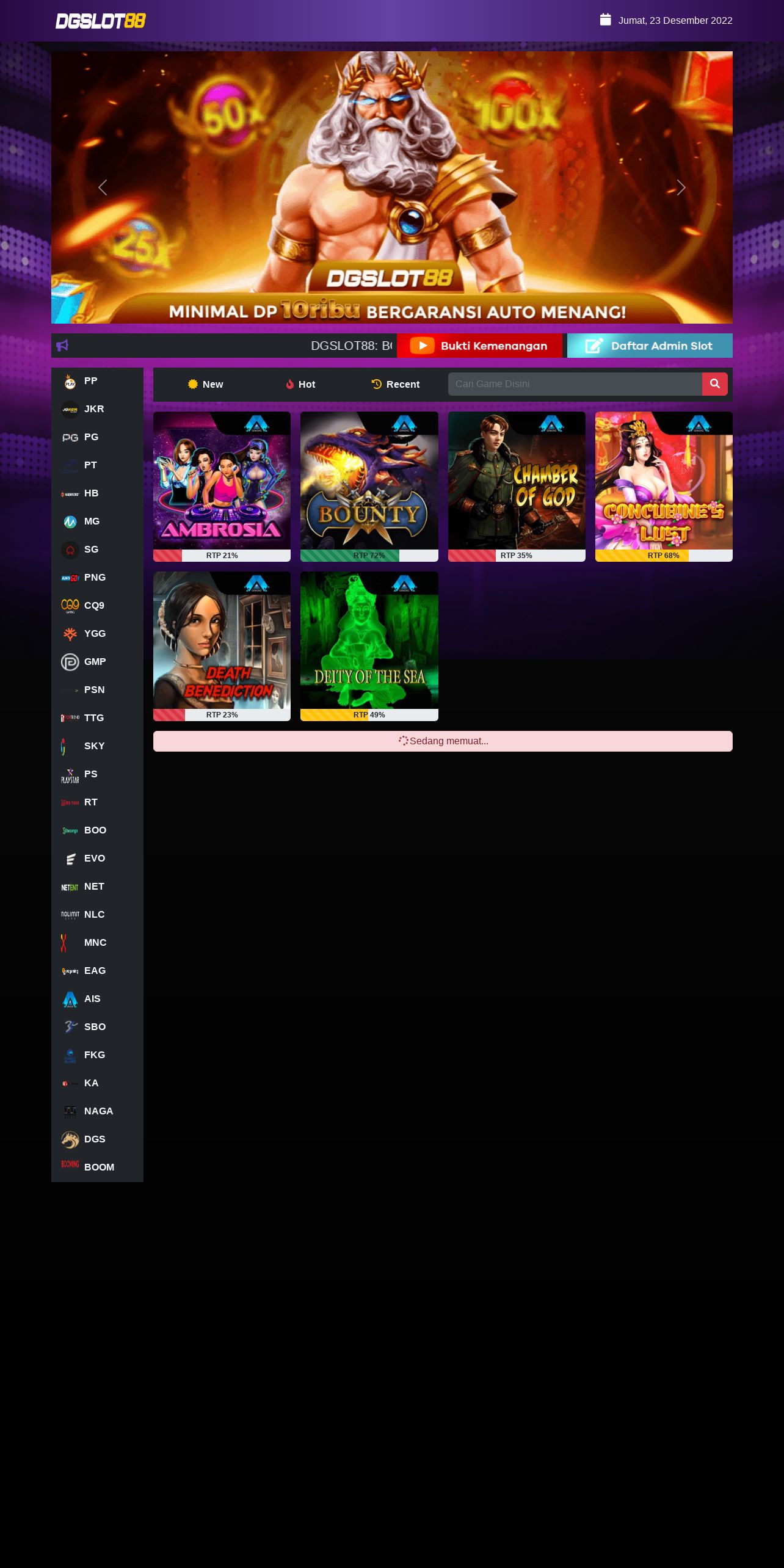Open the Deity of the Sea game
Viewport: 784px width, 1568px height.
[x=369, y=641]
